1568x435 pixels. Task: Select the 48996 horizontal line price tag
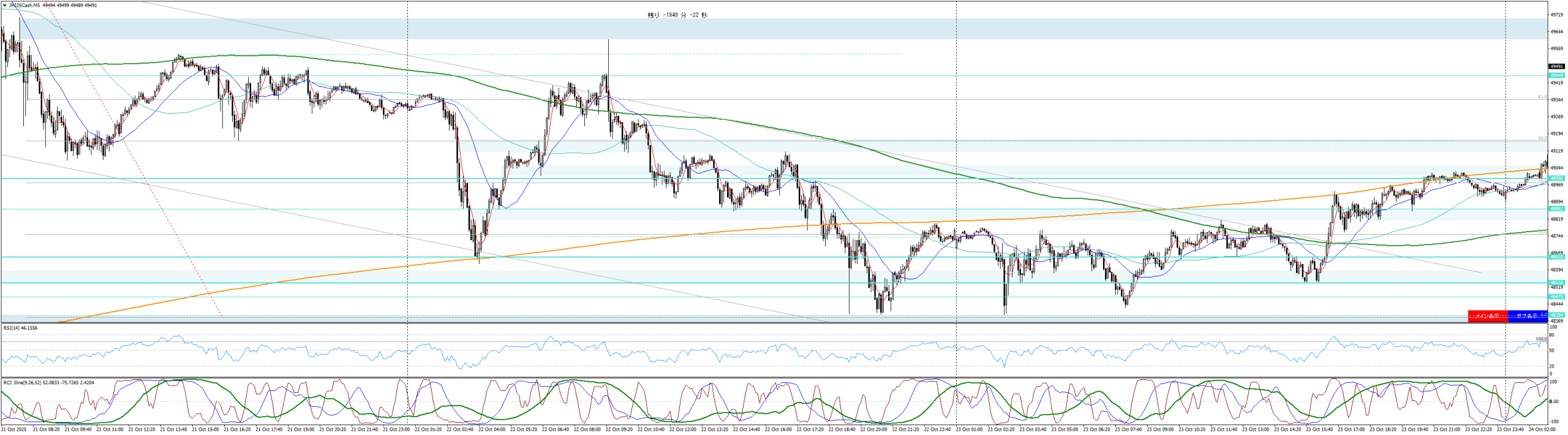(1556, 178)
